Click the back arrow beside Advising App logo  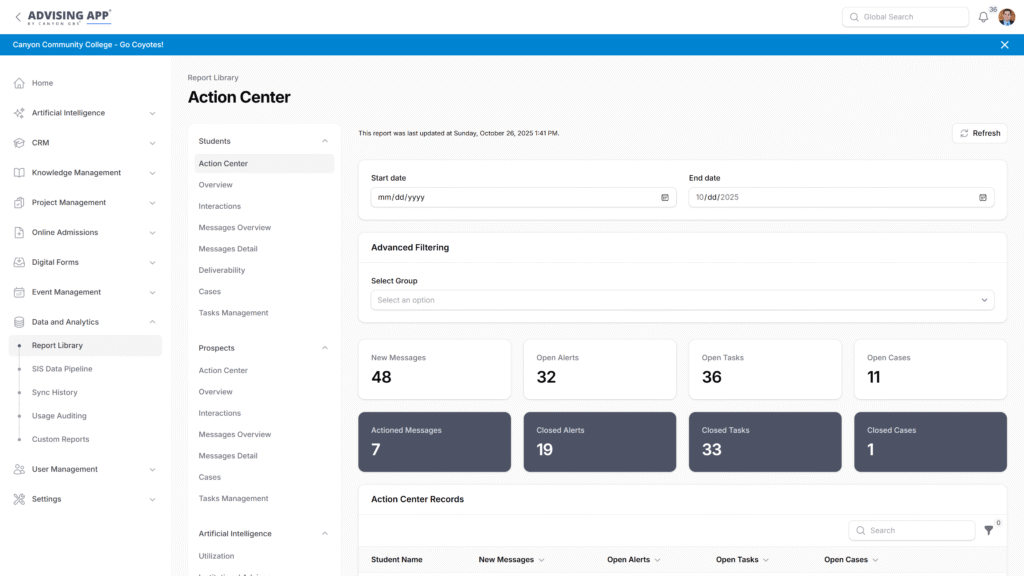(18, 17)
